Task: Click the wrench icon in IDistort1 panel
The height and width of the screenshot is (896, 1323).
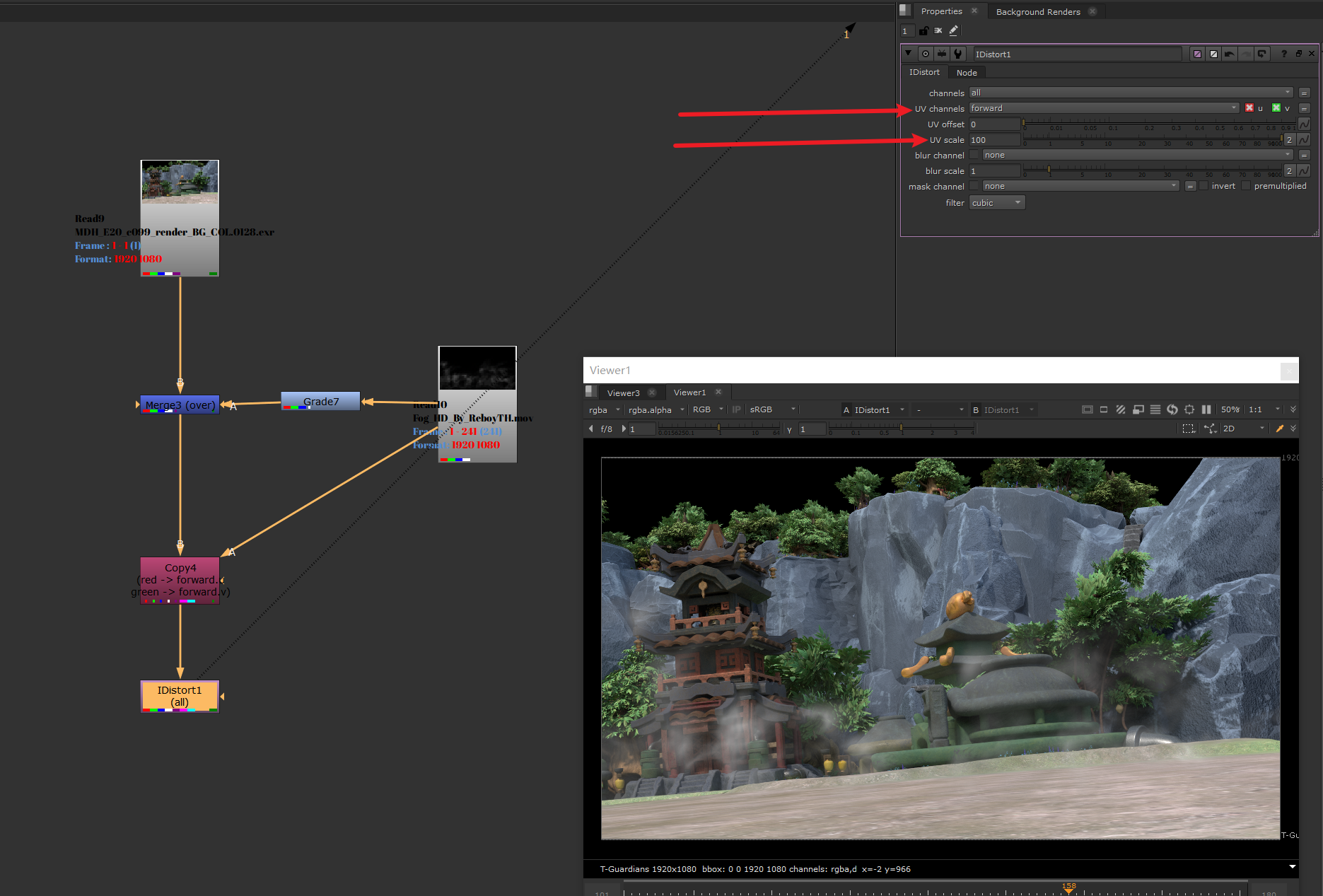Action: click(958, 54)
